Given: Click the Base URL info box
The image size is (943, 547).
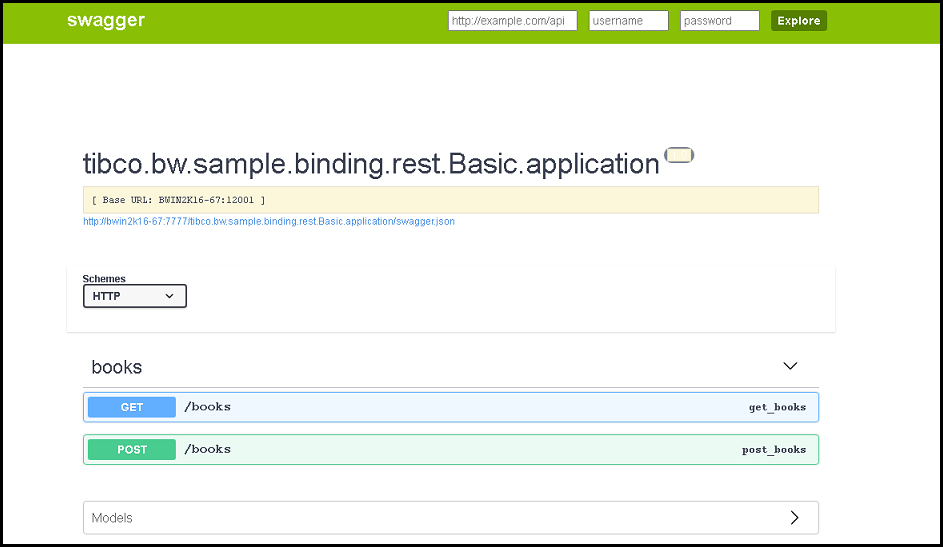Looking at the screenshot, I should pos(451,200).
